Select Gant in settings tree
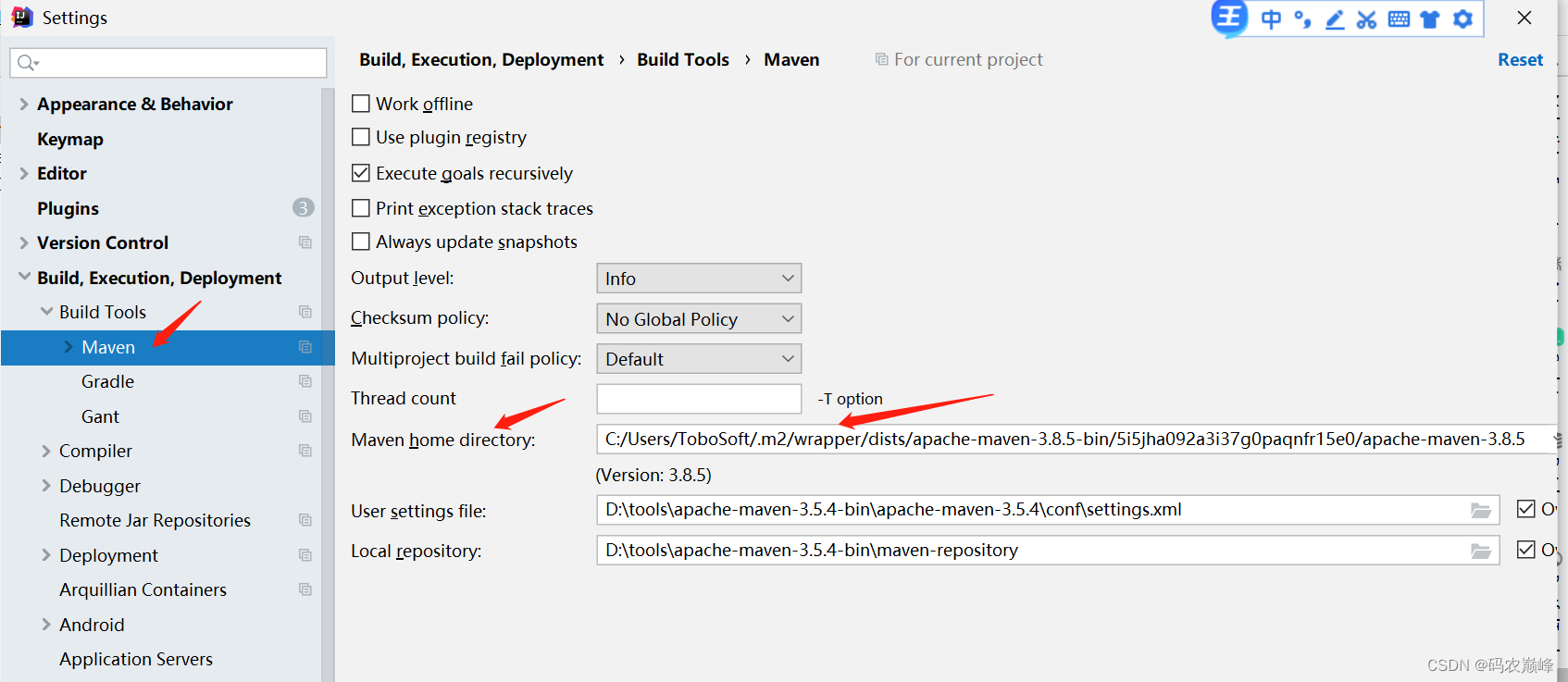The image size is (1568, 682). tap(100, 416)
